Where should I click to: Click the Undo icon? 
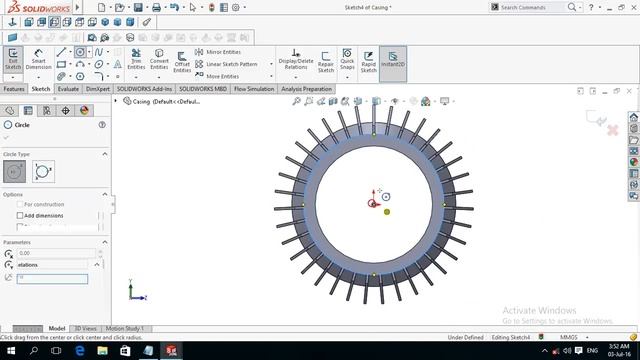pyautogui.click(x=174, y=7)
